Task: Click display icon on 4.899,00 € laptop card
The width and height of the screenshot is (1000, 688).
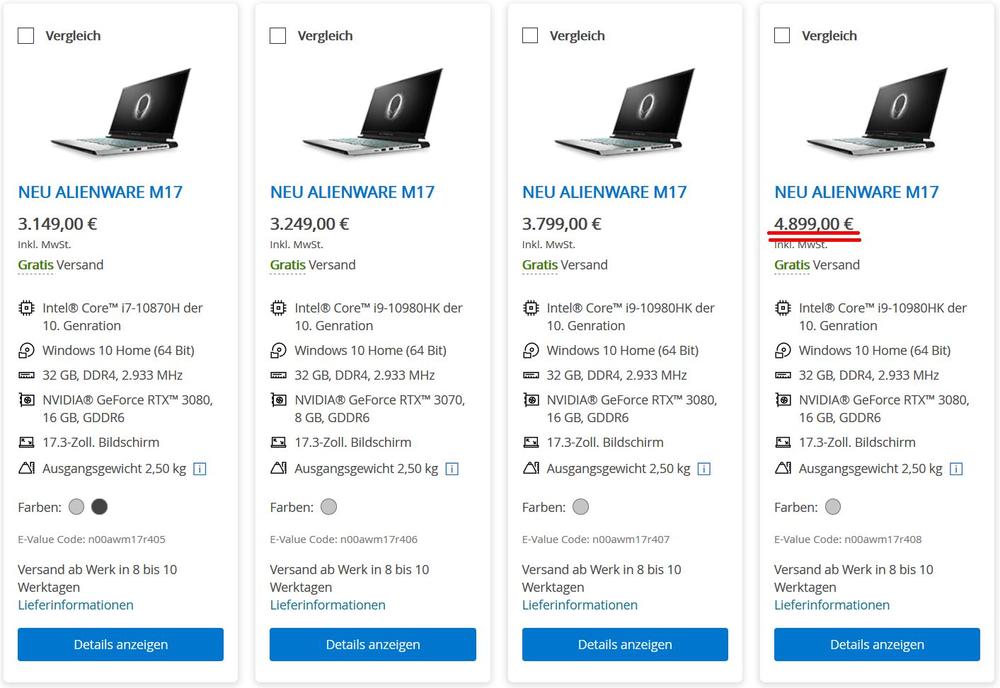Action: pyautogui.click(x=782, y=442)
